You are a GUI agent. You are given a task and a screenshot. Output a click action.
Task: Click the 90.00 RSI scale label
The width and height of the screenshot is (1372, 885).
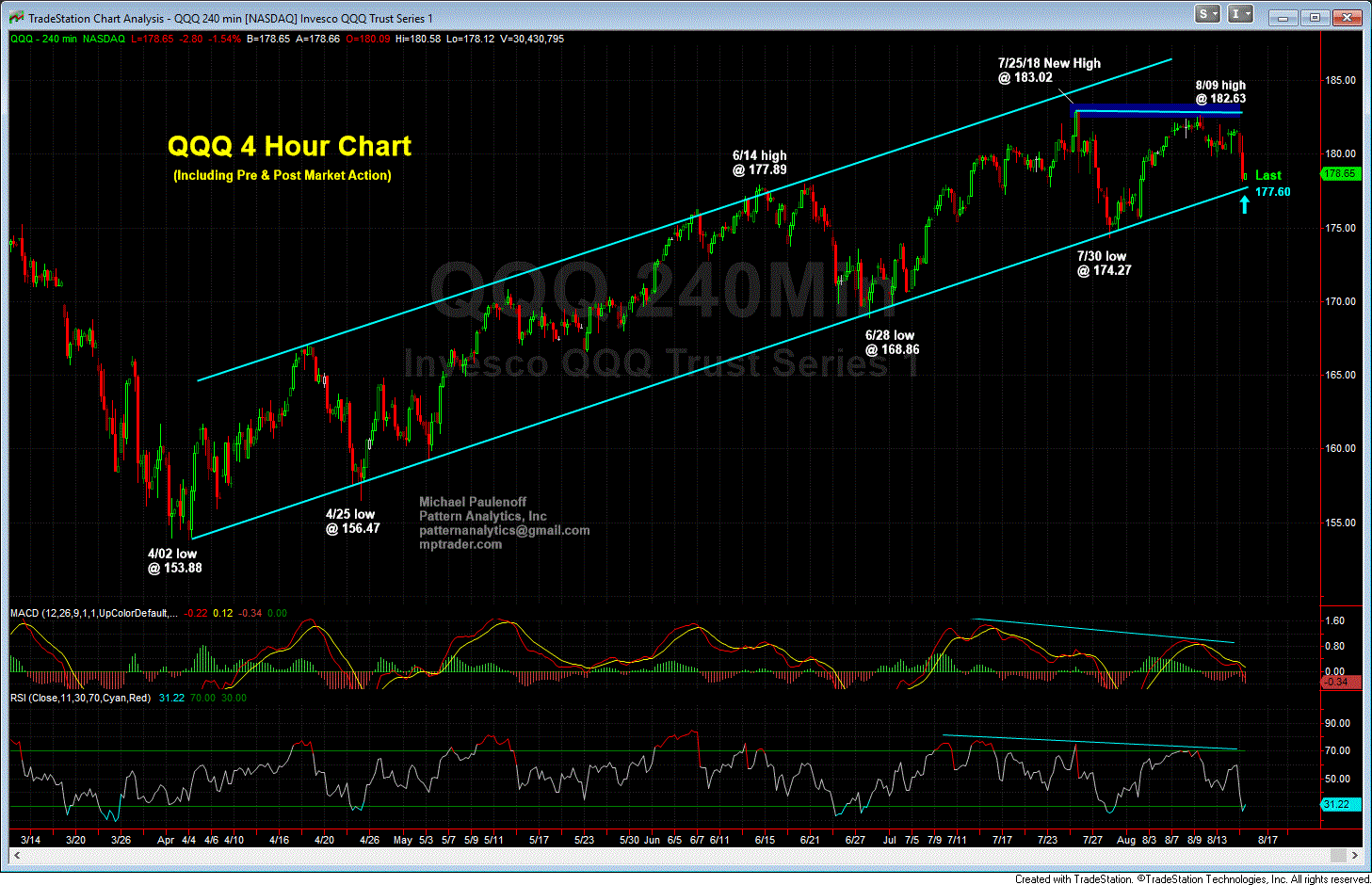(1337, 723)
